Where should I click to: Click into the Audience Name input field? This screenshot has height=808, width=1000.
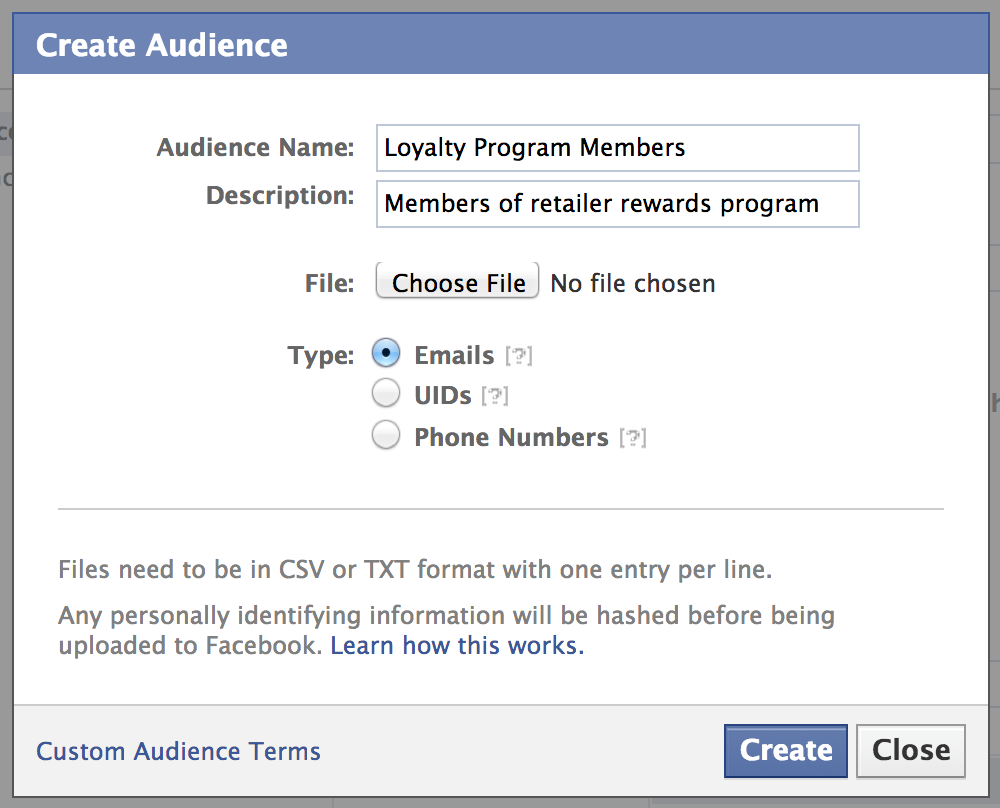[x=617, y=148]
